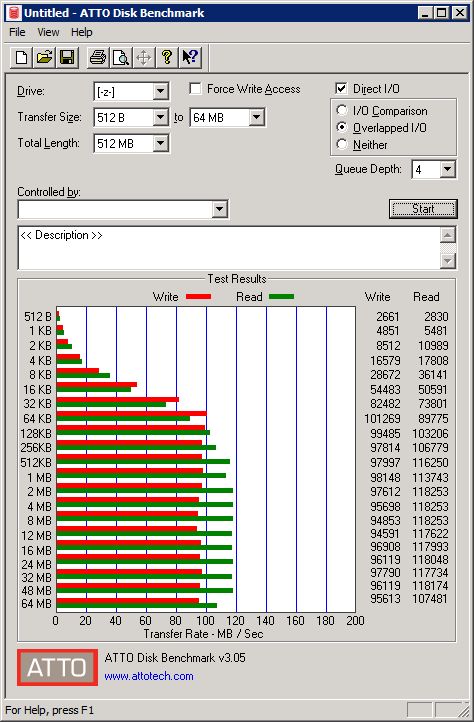Expand the Drive selection dropdown

click(160, 91)
